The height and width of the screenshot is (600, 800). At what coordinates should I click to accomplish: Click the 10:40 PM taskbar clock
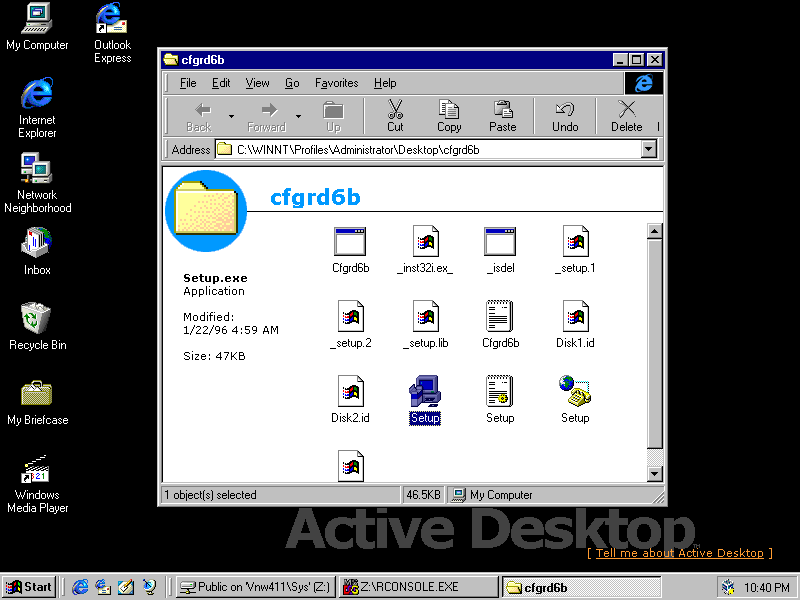pyautogui.click(x=766, y=588)
